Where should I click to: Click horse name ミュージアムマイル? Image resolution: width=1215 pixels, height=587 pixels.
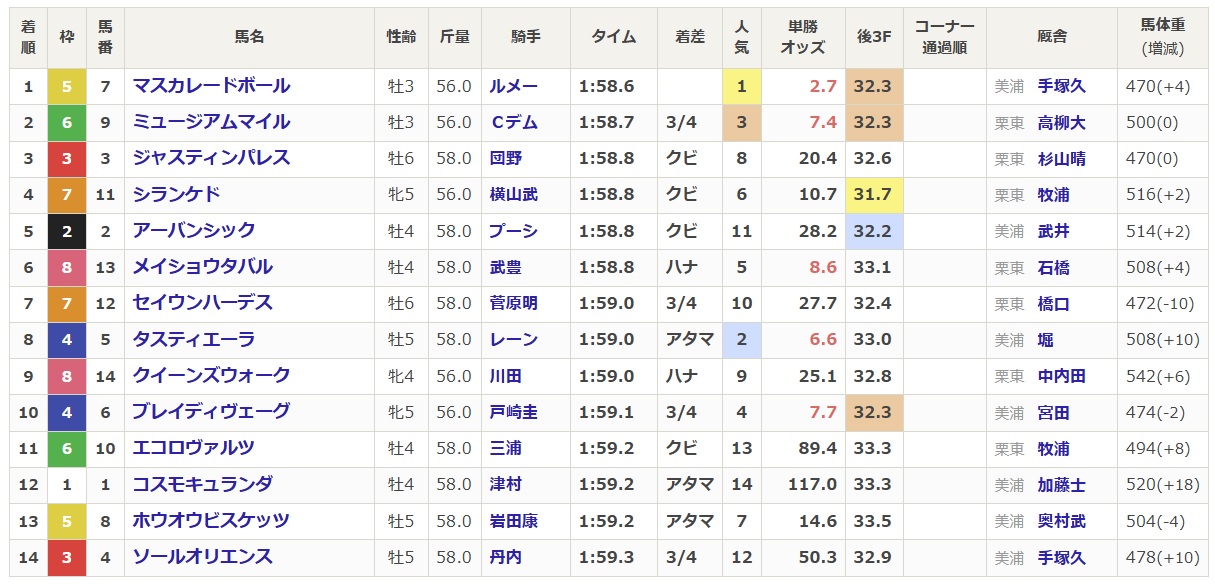[211, 122]
